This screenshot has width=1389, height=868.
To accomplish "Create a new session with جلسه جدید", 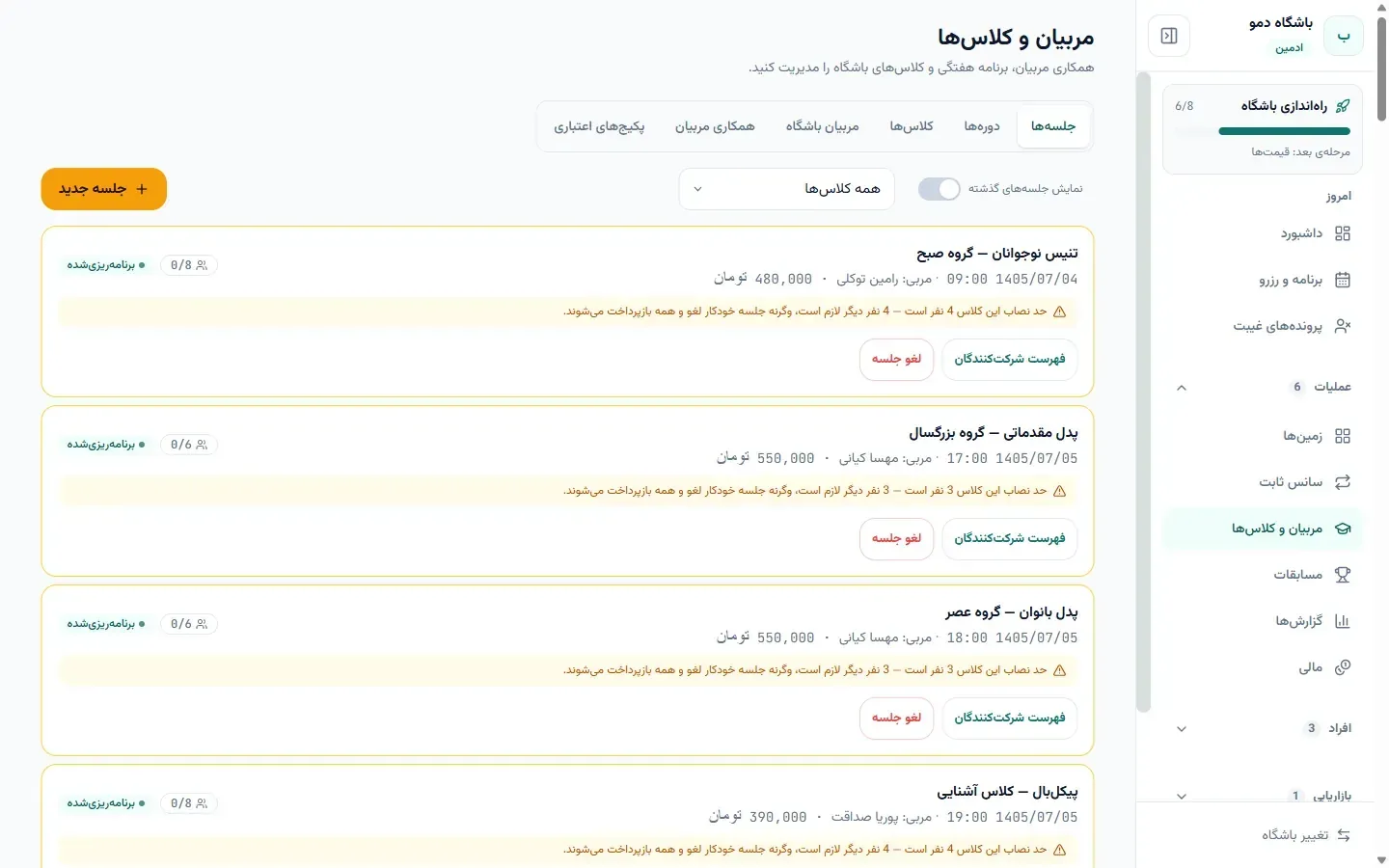I will pyautogui.click(x=104, y=189).
